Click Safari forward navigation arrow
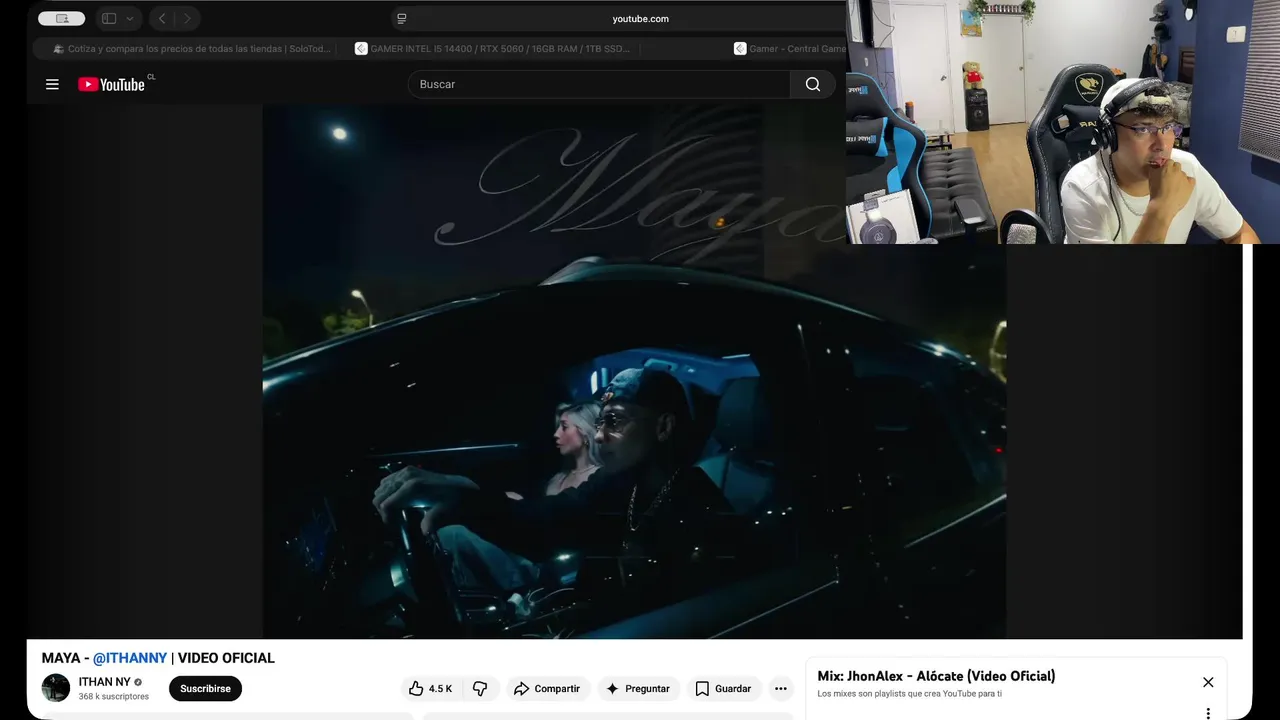1280x720 pixels. (x=187, y=18)
